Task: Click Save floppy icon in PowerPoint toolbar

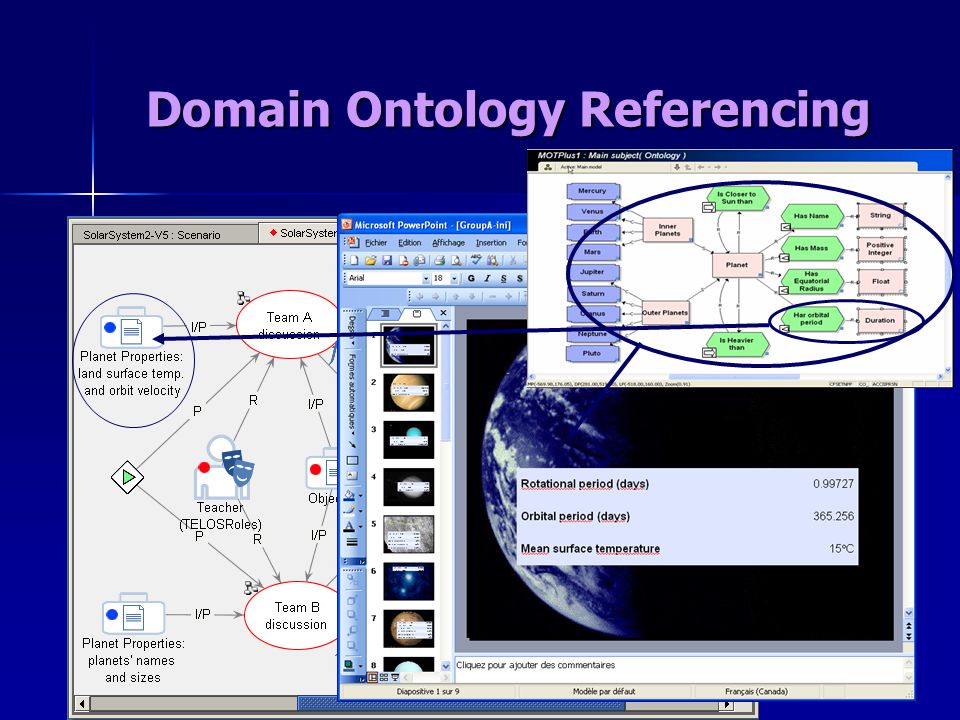Action: click(387, 260)
